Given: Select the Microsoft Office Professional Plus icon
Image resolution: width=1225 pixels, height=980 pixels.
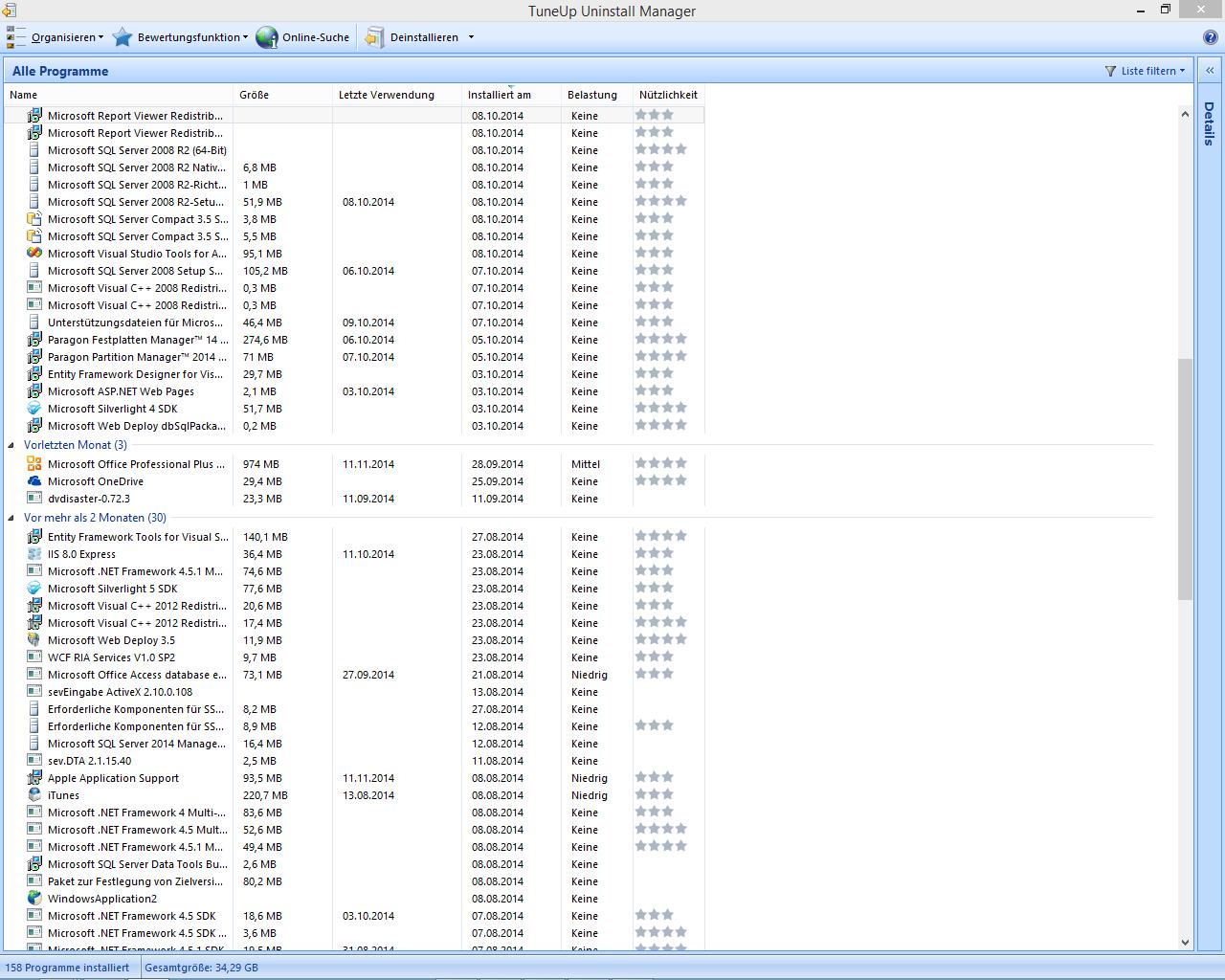Looking at the screenshot, I should pyautogui.click(x=34, y=464).
